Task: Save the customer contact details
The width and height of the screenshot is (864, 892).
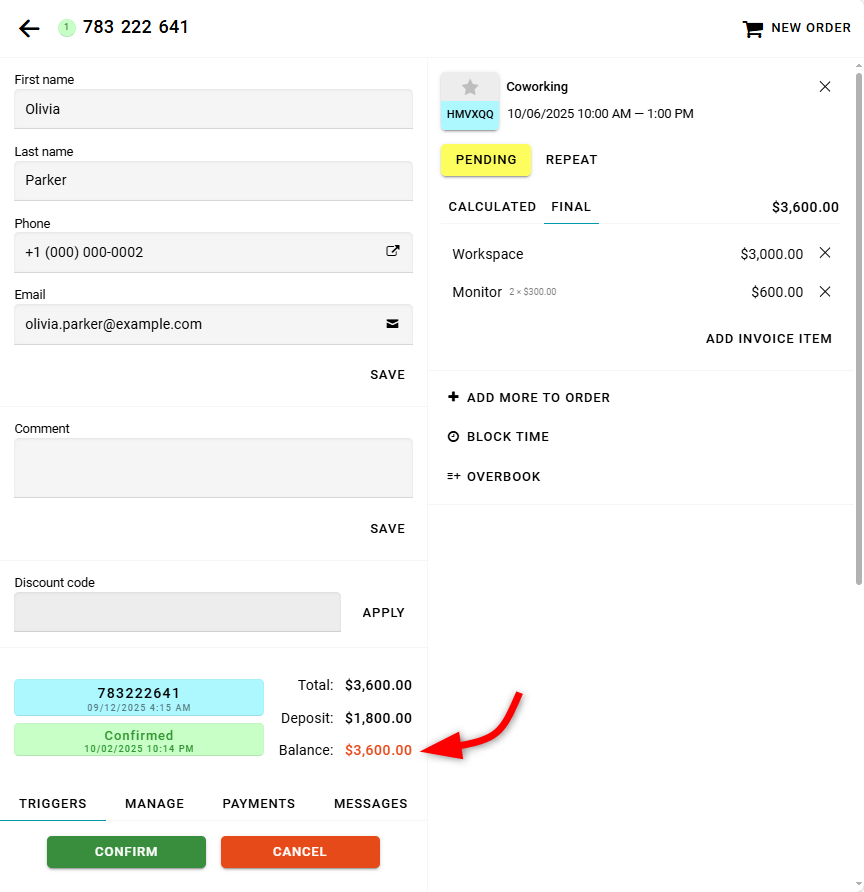Action: pyautogui.click(x=388, y=375)
